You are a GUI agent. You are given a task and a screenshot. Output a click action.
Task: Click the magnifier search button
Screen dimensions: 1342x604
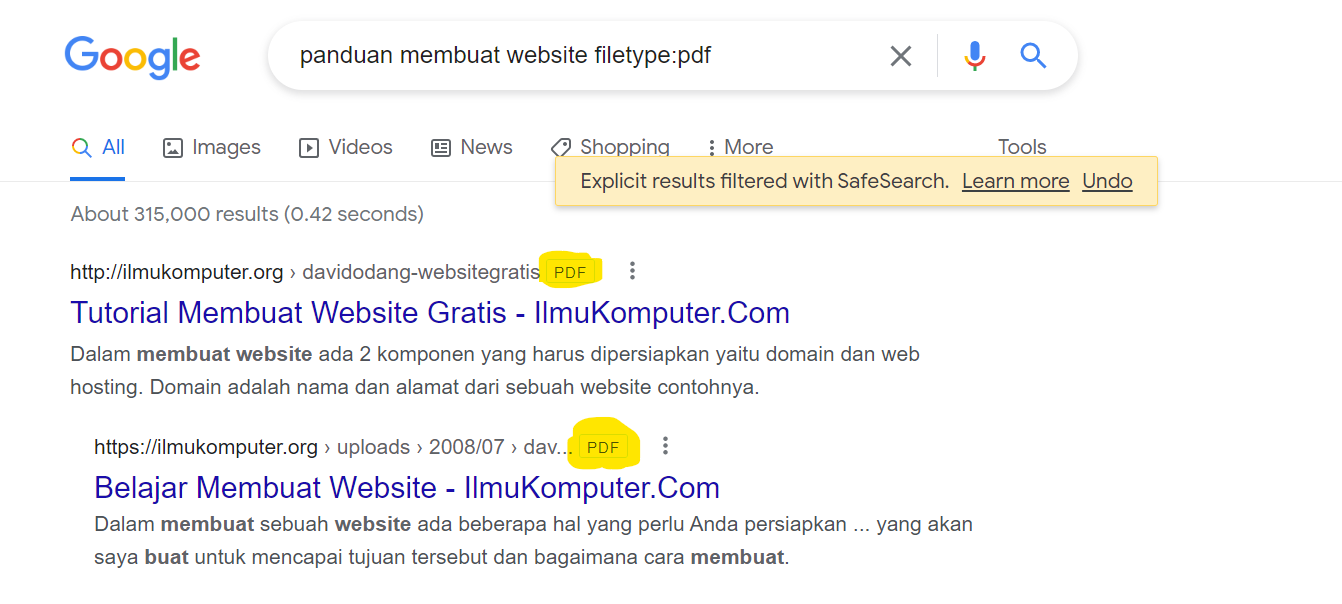[1033, 56]
